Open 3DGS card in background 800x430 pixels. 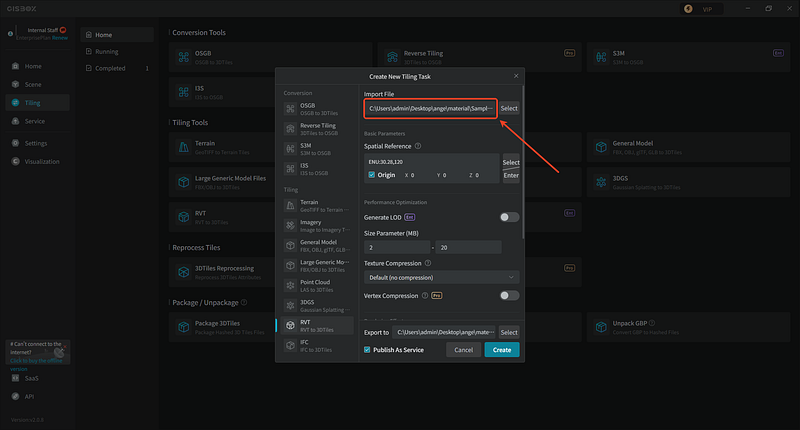688,182
